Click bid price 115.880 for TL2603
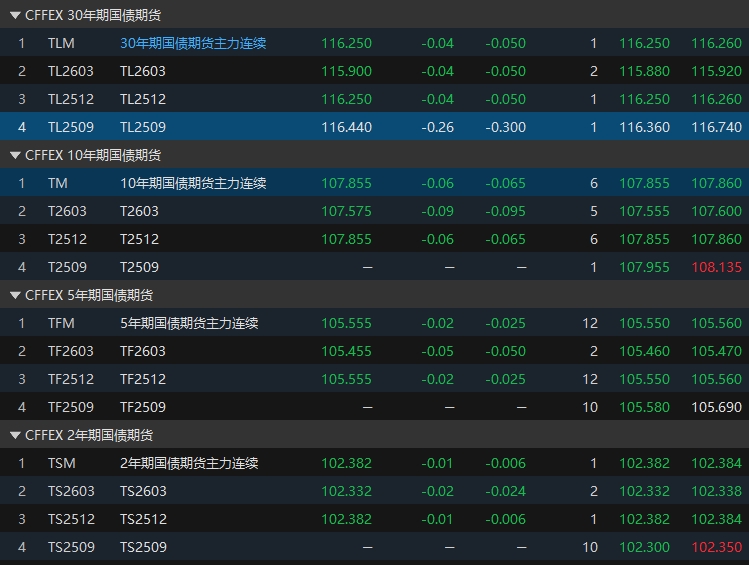The height and width of the screenshot is (565, 749). [x=644, y=71]
